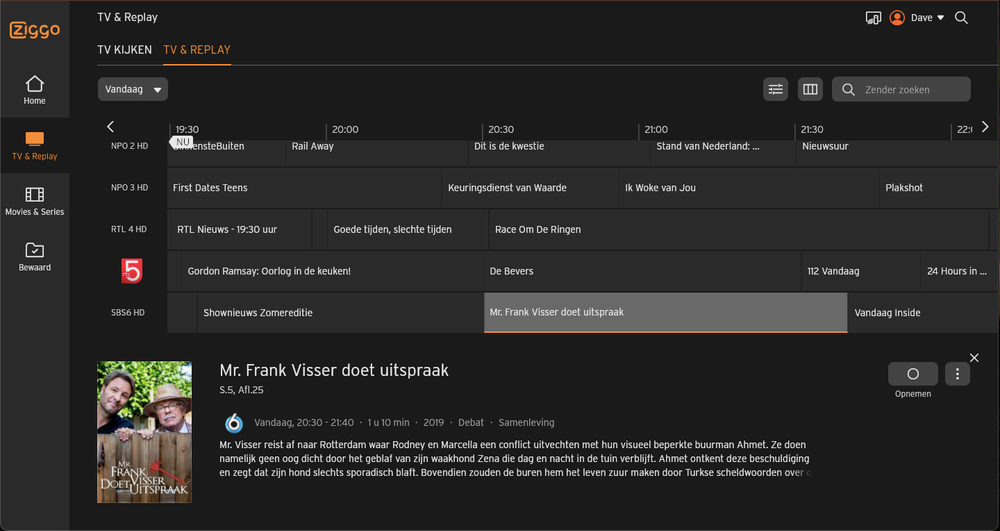Image resolution: width=1000 pixels, height=531 pixels.
Task: Click the Debat genre tag
Action: pyautogui.click(x=471, y=423)
